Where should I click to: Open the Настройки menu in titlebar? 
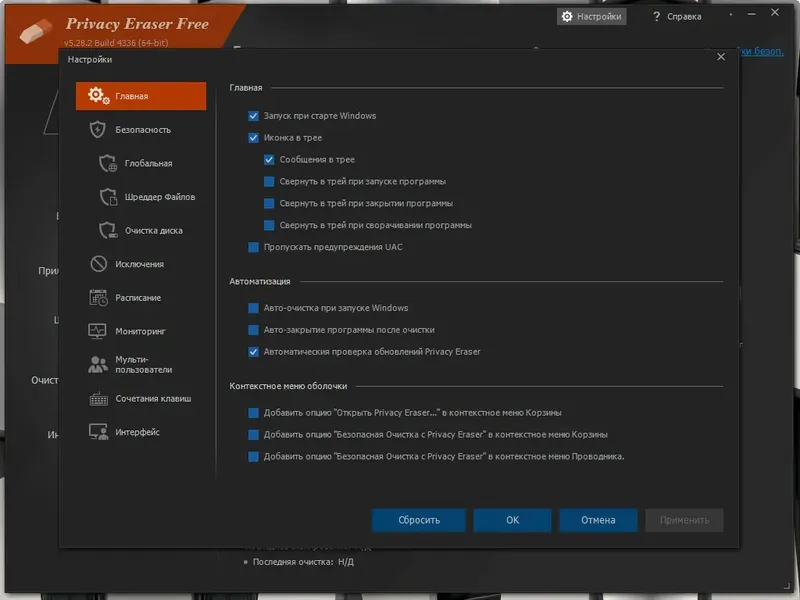coord(592,16)
